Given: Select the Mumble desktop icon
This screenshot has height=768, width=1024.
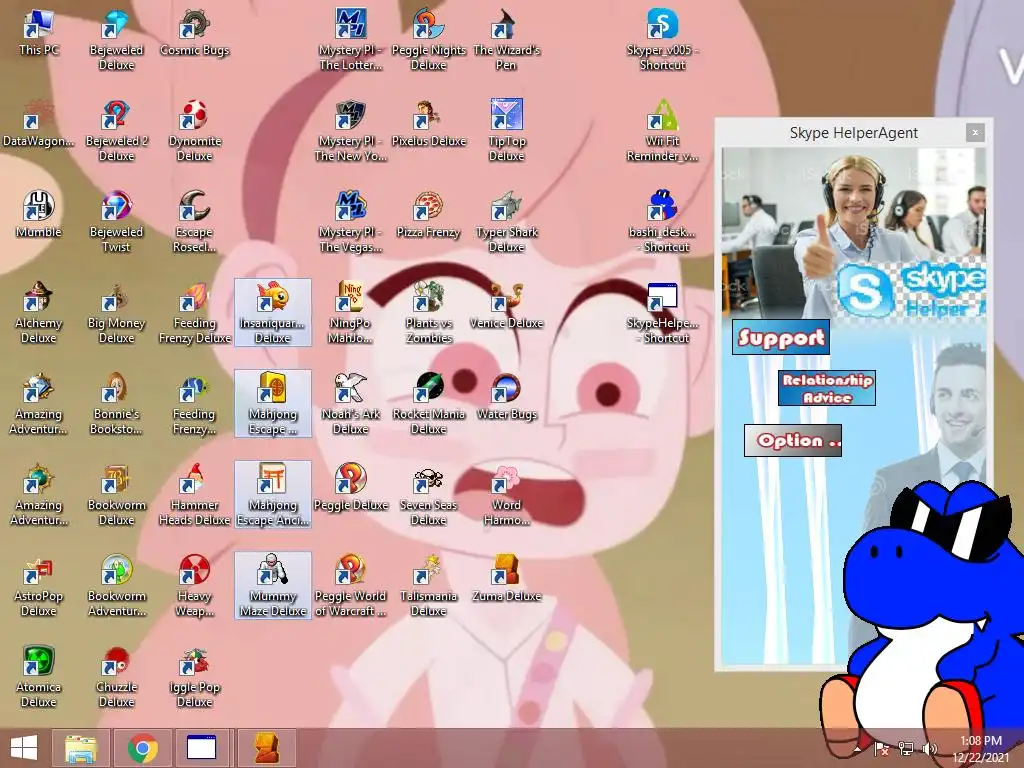Looking at the screenshot, I should (38, 214).
